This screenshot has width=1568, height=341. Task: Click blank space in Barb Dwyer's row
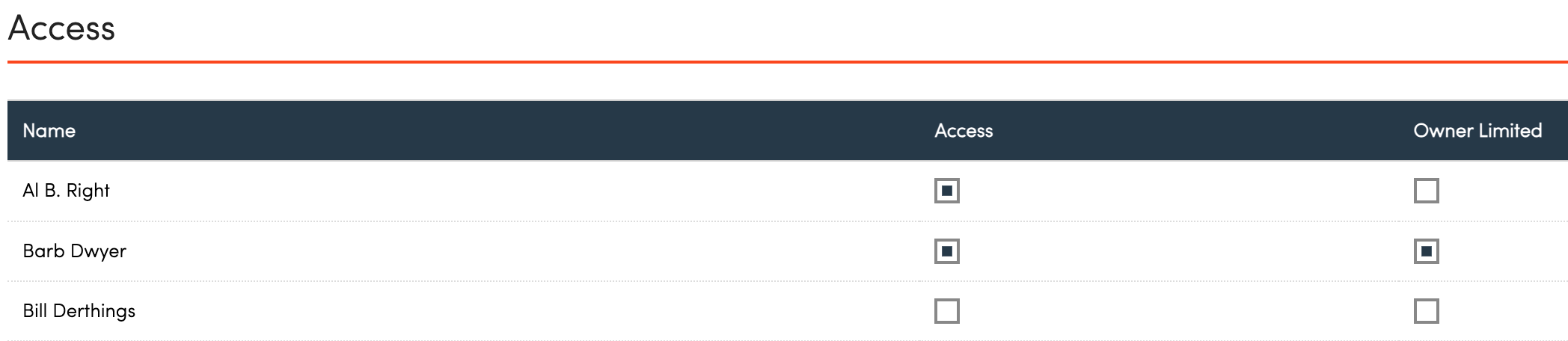pyautogui.click(x=524, y=251)
